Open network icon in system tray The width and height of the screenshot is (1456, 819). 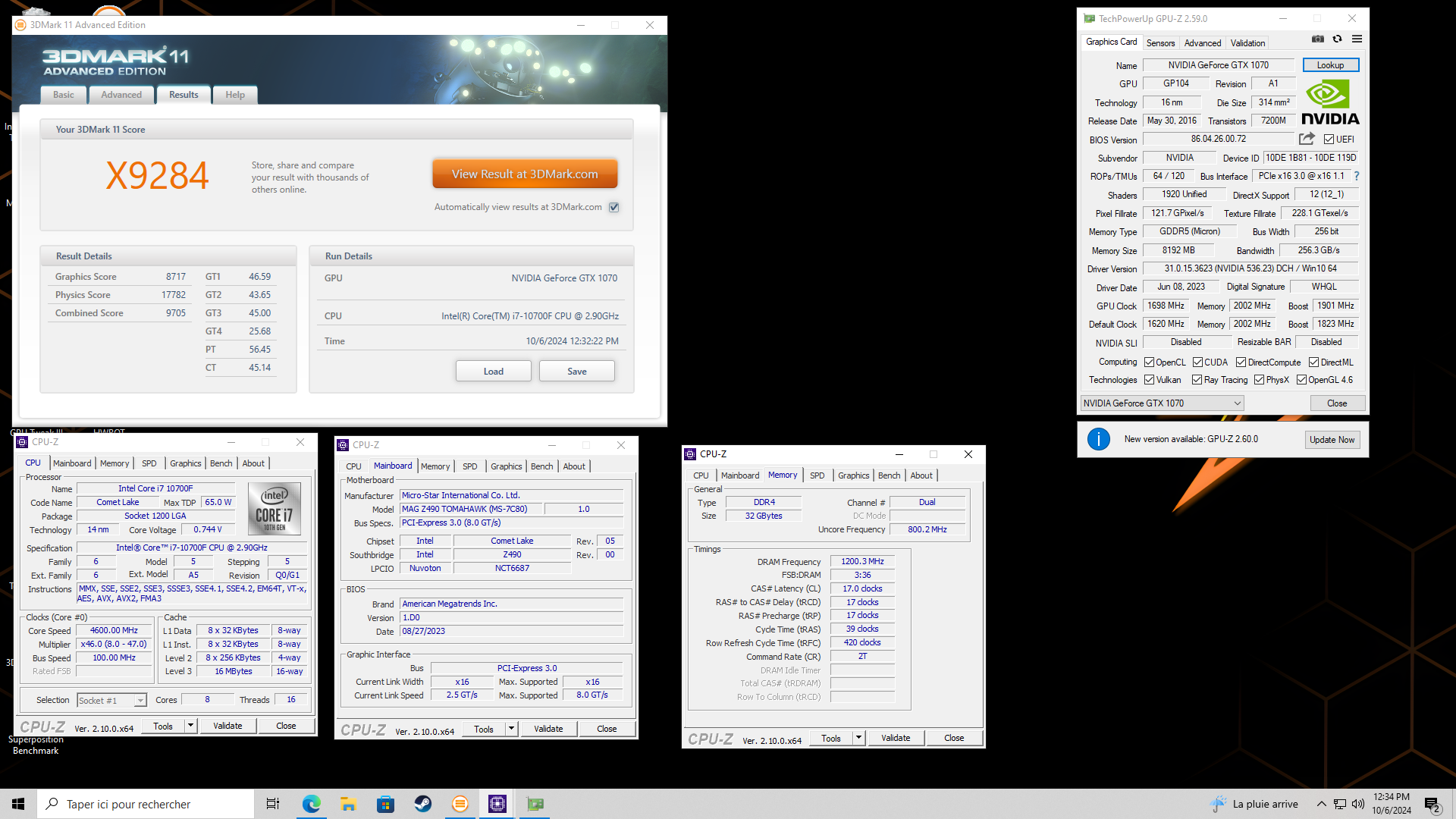point(1340,804)
